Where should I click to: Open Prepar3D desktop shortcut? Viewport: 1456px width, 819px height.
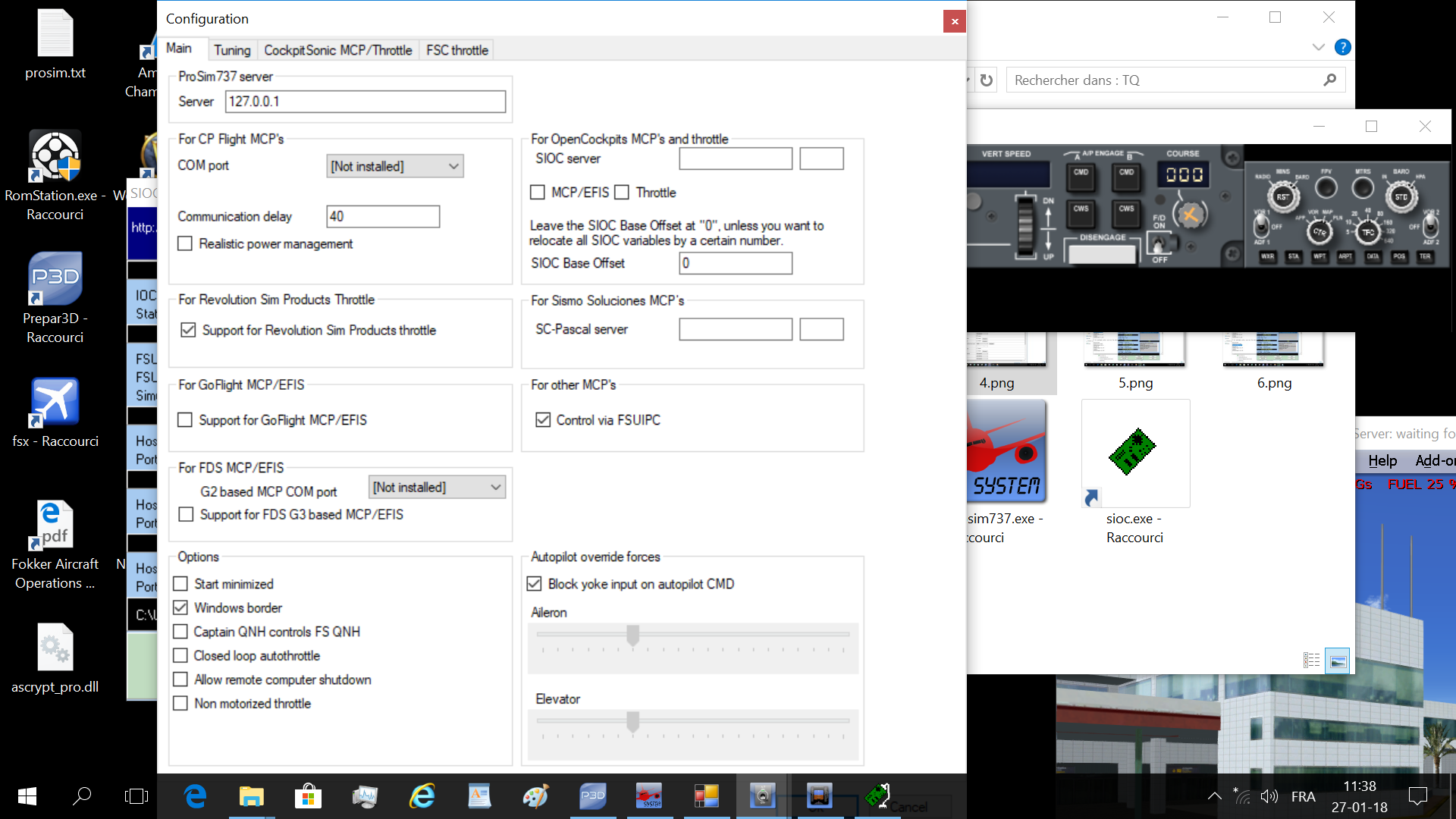(55, 279)
